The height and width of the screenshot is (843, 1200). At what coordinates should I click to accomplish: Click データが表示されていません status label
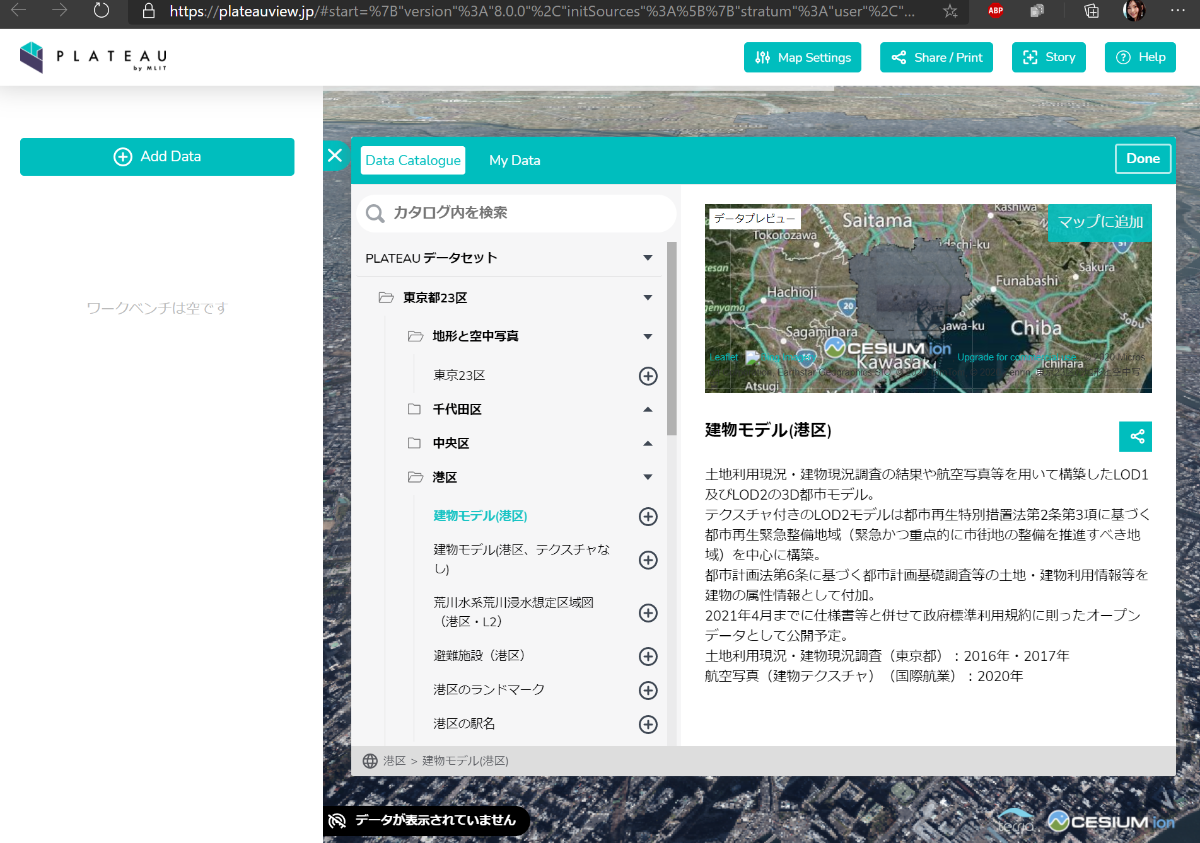(435, 821)
